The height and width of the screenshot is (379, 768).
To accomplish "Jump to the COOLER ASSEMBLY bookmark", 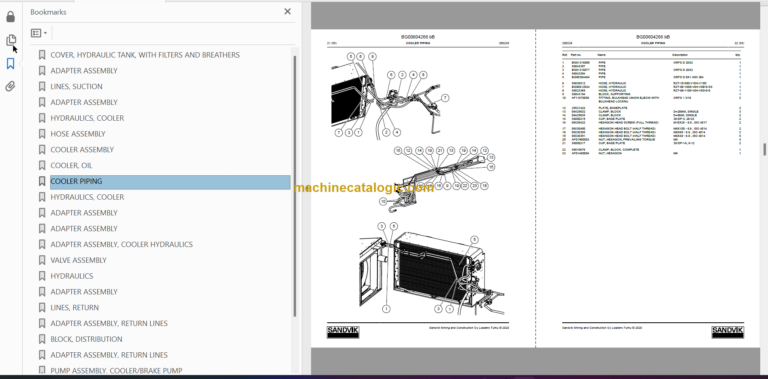I will click(82, 149).
